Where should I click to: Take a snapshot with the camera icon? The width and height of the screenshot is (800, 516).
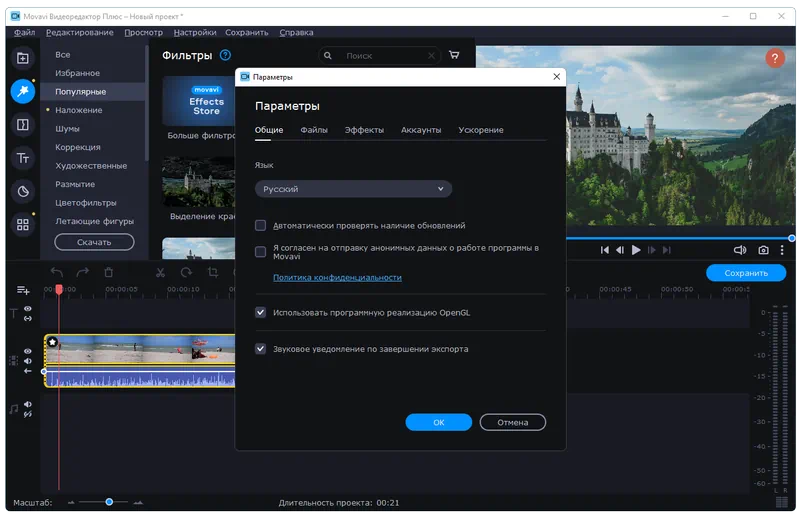[x=763, y=250]
